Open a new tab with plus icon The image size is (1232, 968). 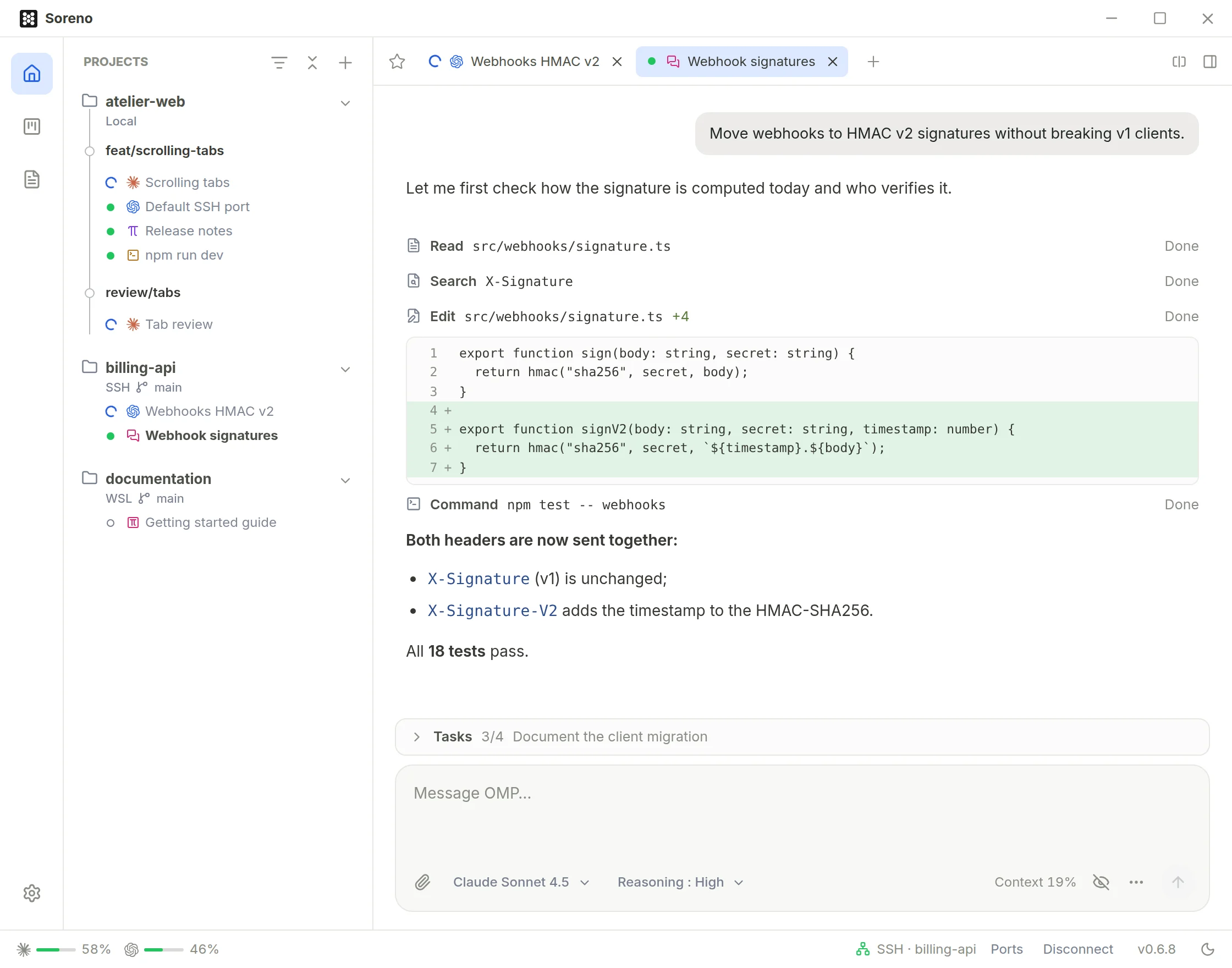point(873,61)
